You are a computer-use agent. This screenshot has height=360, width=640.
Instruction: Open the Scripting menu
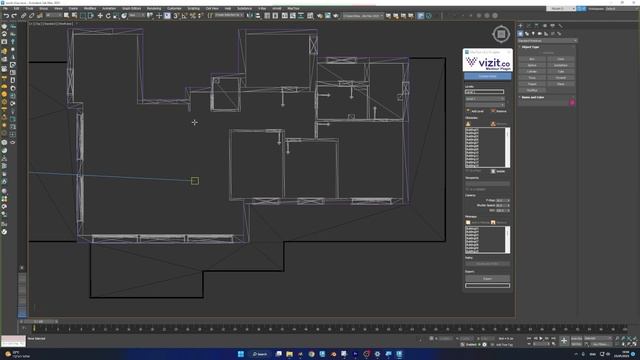click(x=193, y=8)
